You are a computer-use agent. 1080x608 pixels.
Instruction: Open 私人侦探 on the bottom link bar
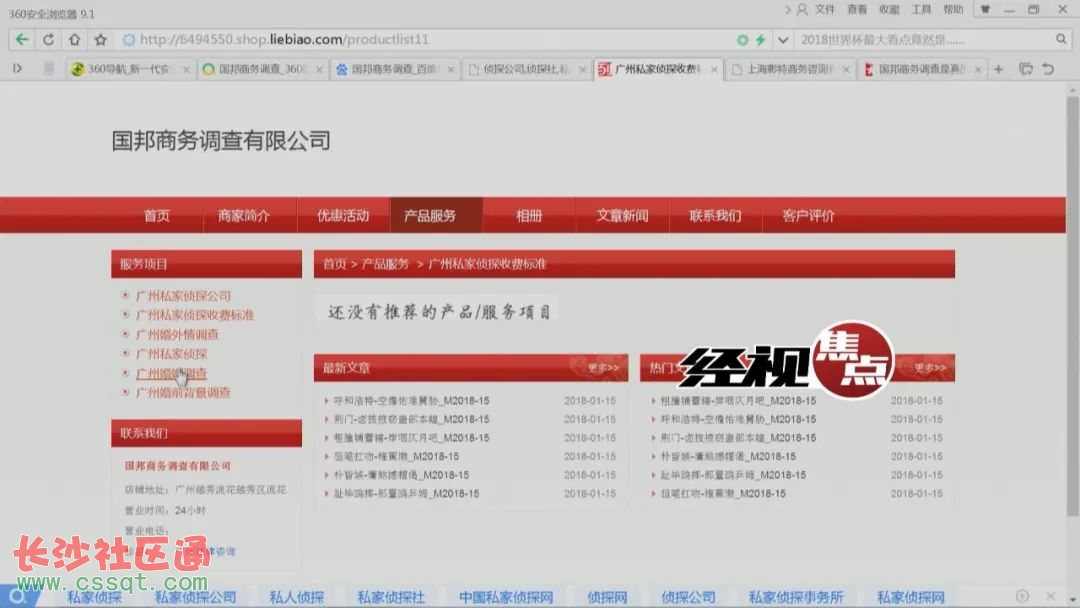pos(296,597)
